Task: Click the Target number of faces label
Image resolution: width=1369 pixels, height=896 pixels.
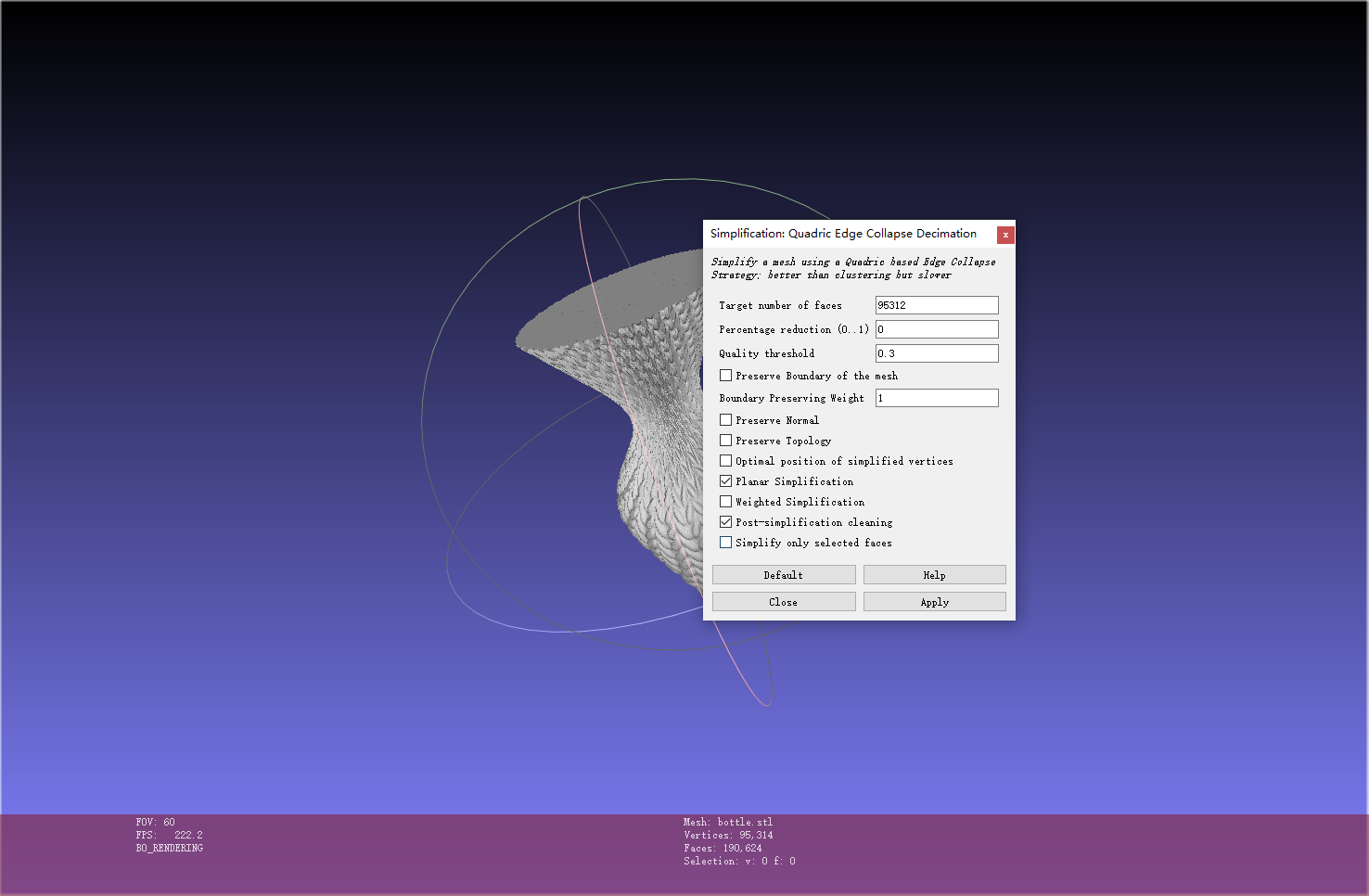Action: (x=780, y=305)
